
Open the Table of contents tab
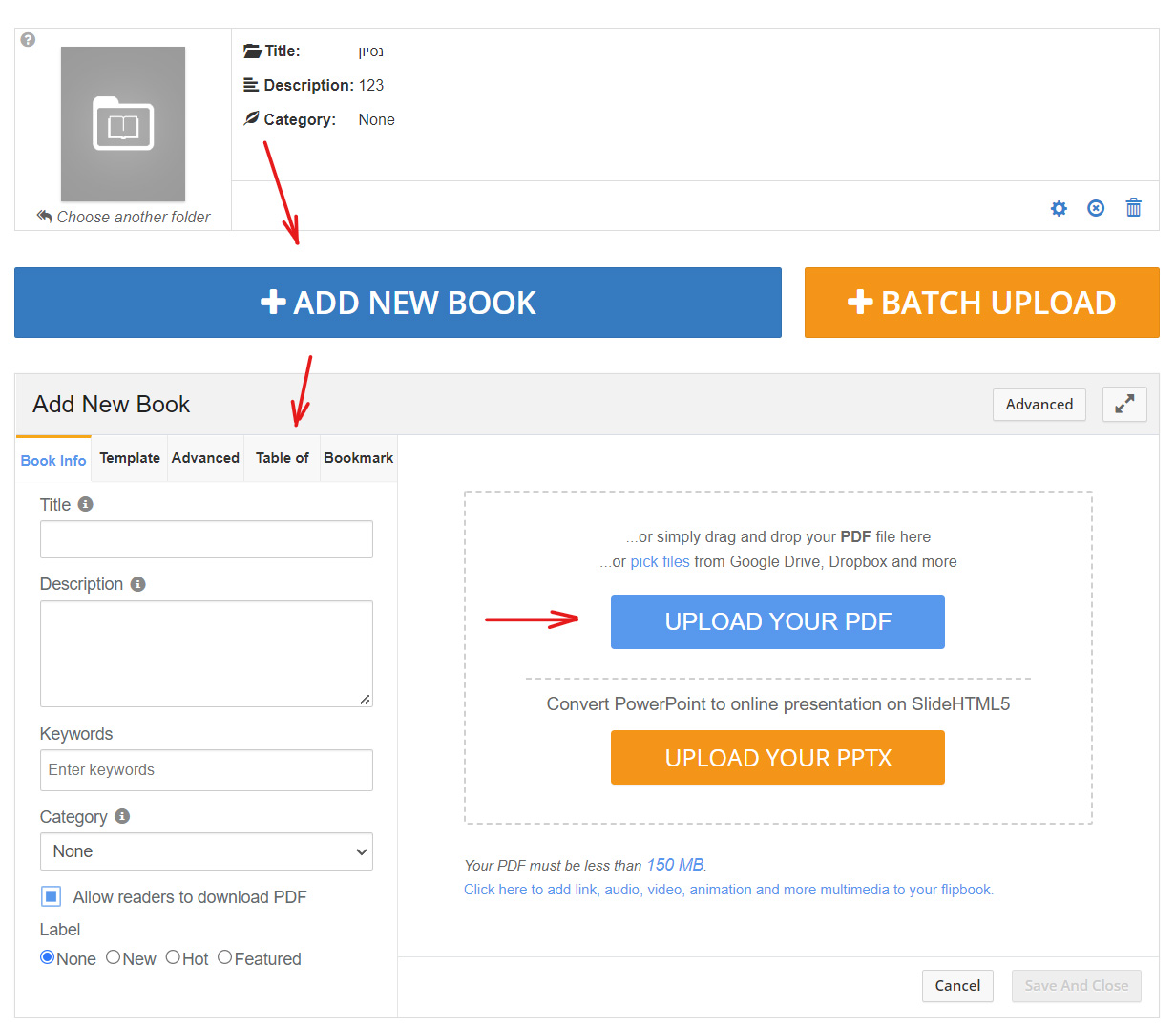(282, 458)
